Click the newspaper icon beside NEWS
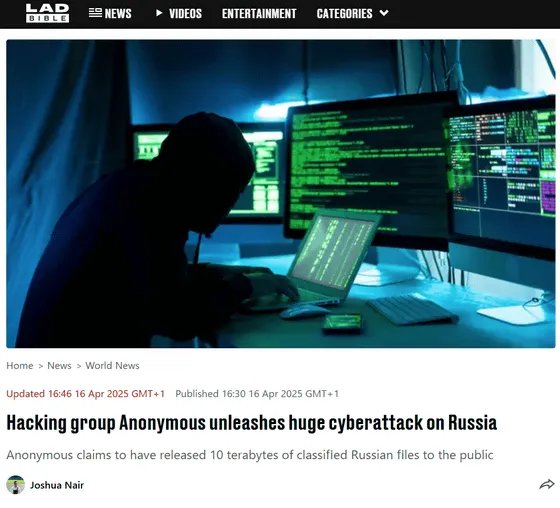This screenshot has height=508, width=560. [95, 13]
